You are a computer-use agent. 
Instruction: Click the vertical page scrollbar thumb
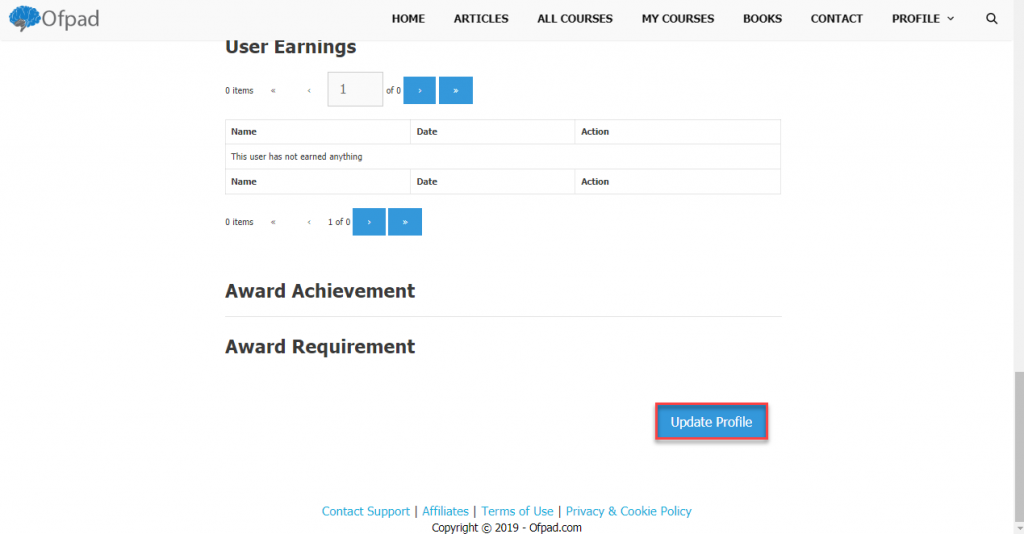[x=1019, y=446]
